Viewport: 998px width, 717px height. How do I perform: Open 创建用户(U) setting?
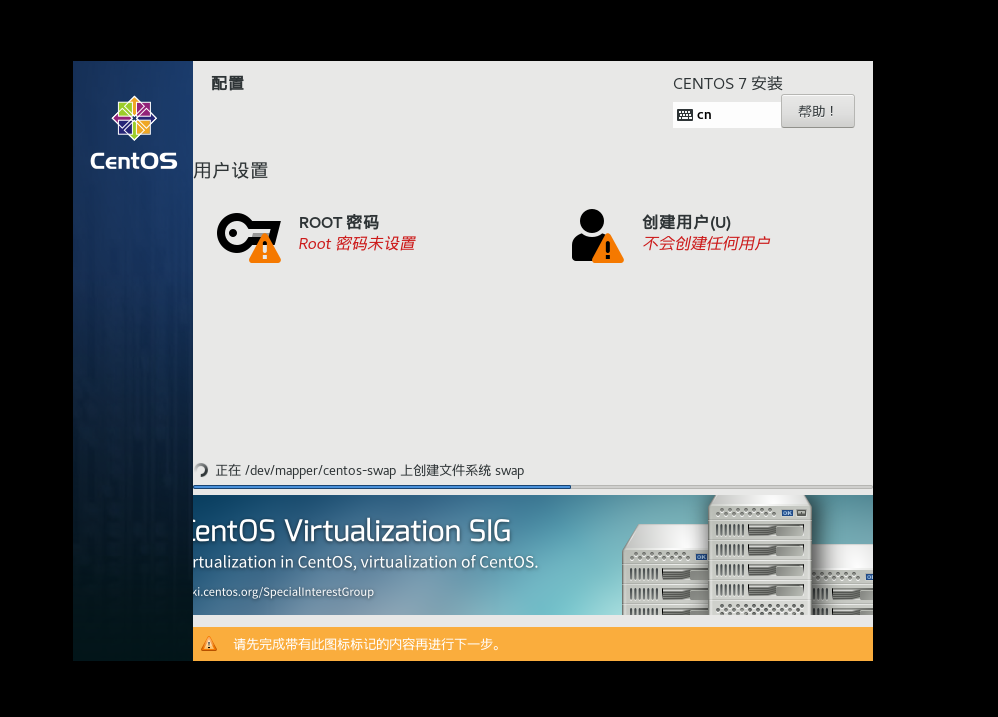tap(686, 222)
